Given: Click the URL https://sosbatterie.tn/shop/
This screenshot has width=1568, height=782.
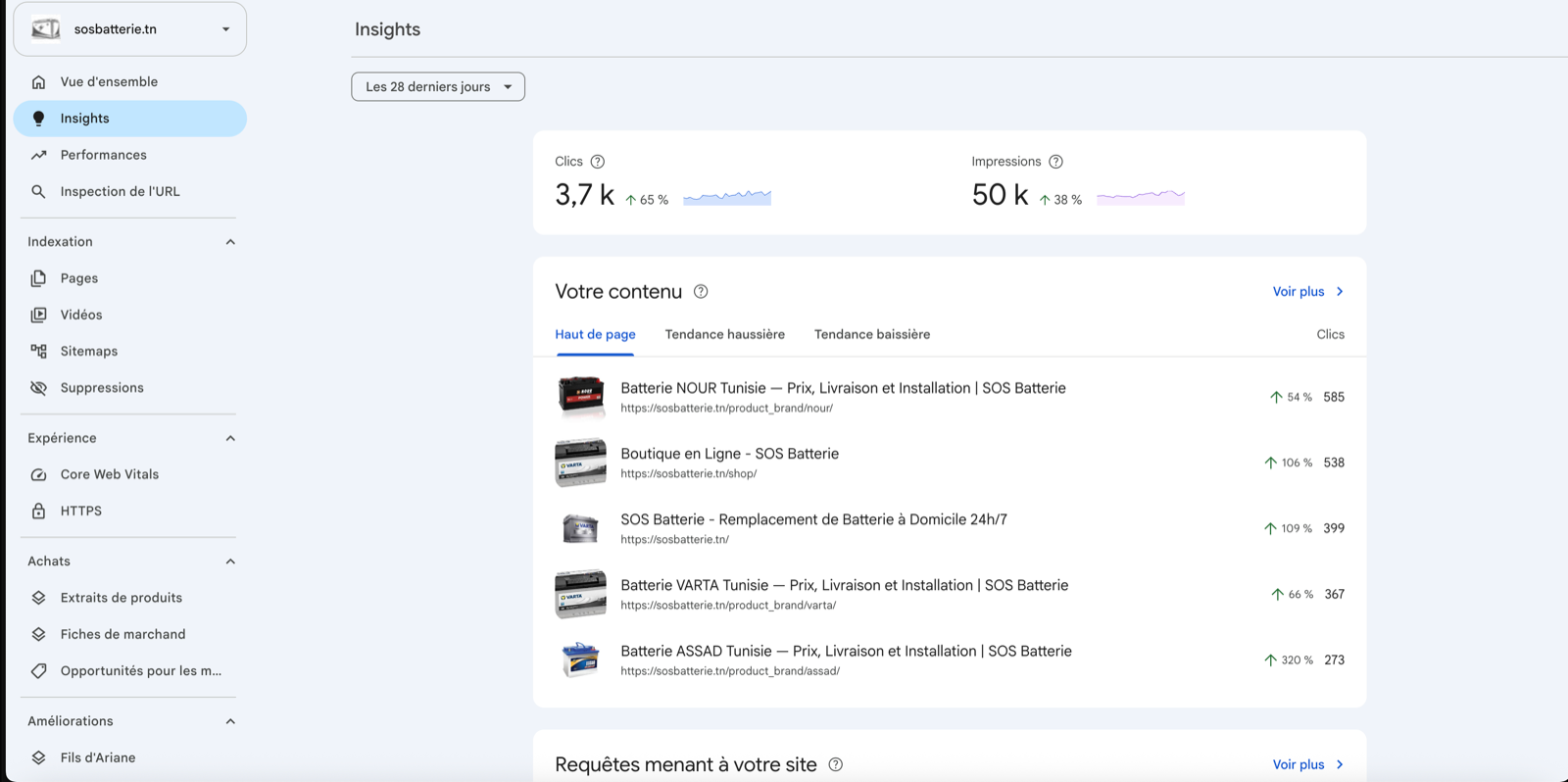Looking at the screenshot, I should 688,474.
